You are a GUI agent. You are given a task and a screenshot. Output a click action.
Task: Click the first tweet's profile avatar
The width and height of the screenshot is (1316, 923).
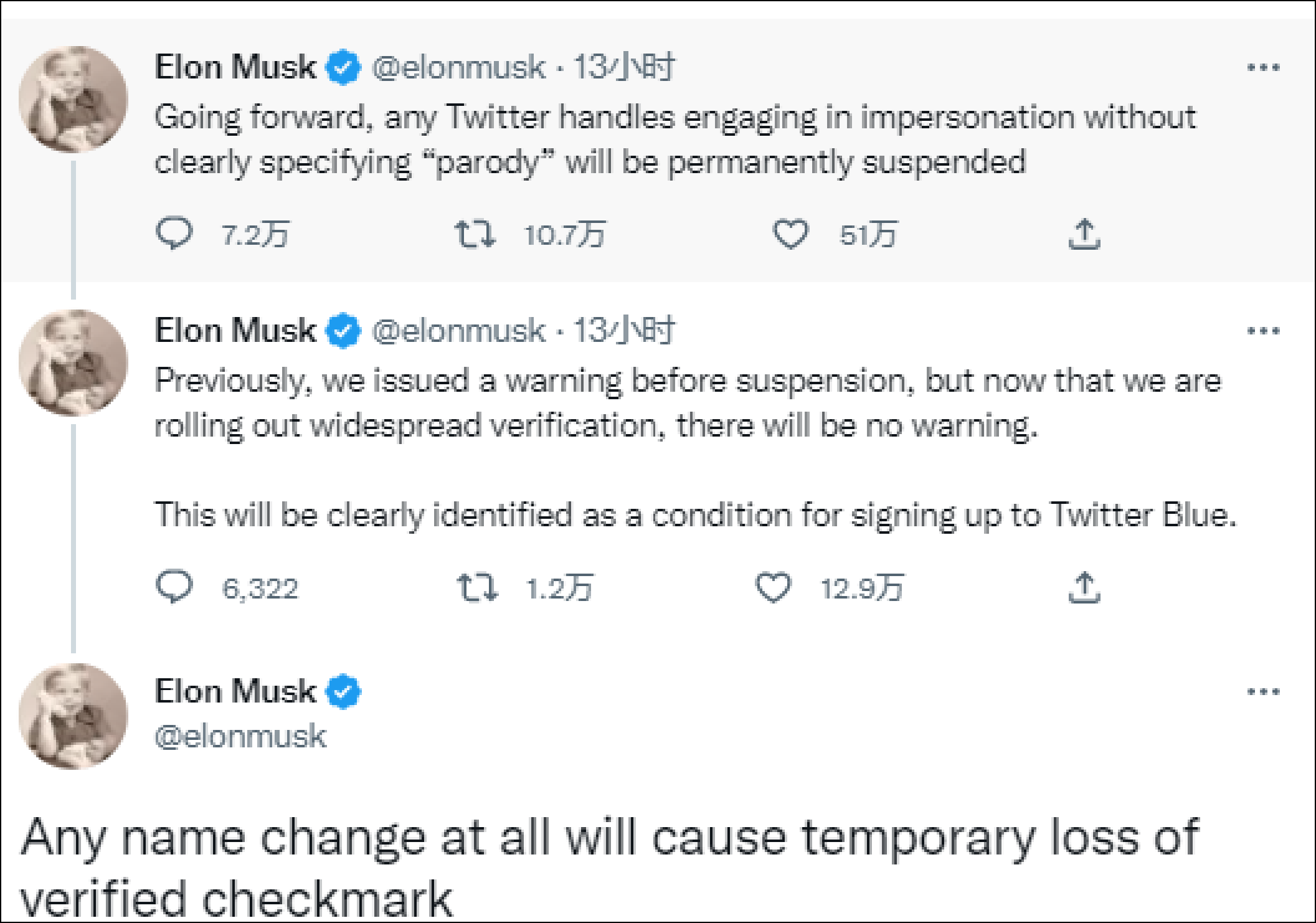tap(73, 99)
